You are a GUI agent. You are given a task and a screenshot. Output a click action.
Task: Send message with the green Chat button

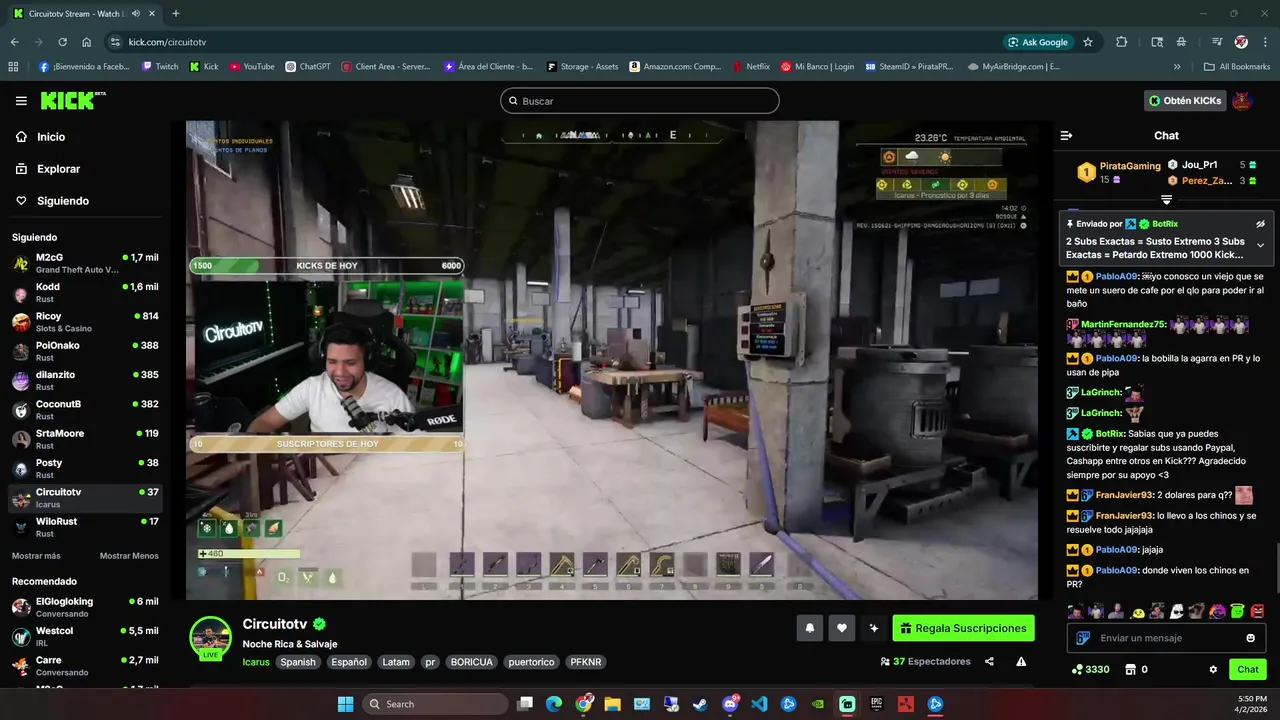click(1248, 669)
